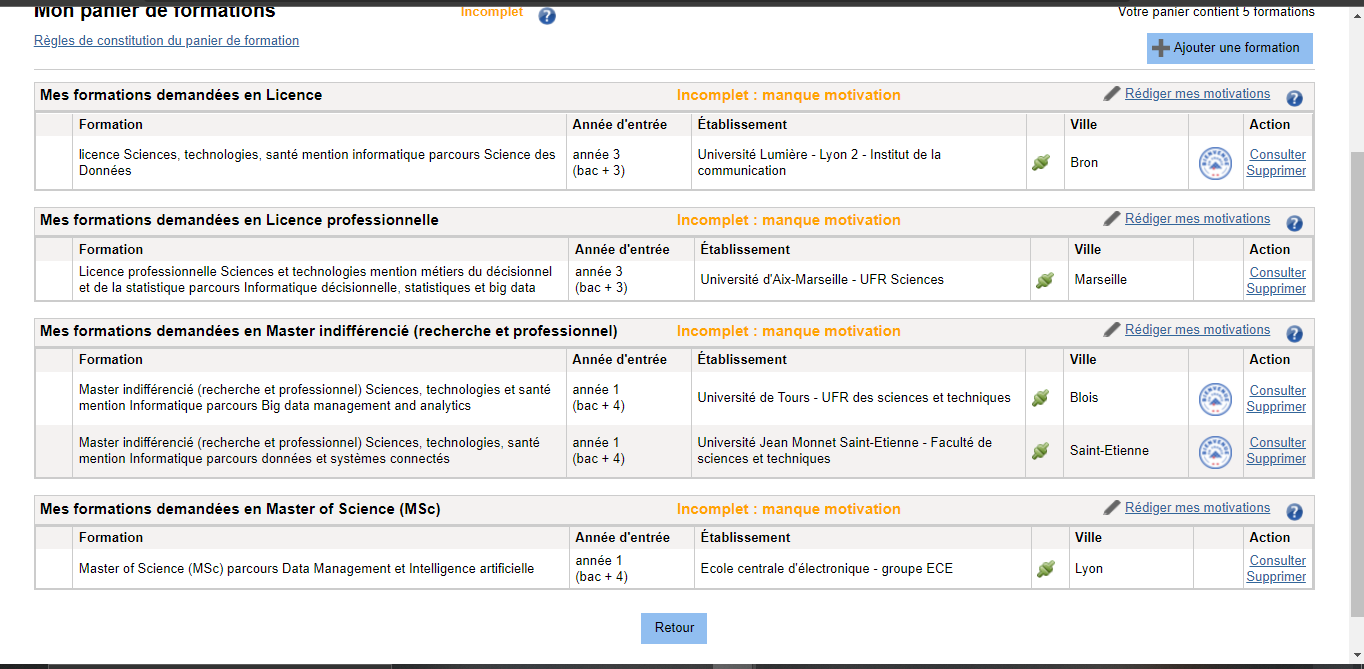
Task: Open Règles de constitution du panier link
Action: click(x=166, y=41)
